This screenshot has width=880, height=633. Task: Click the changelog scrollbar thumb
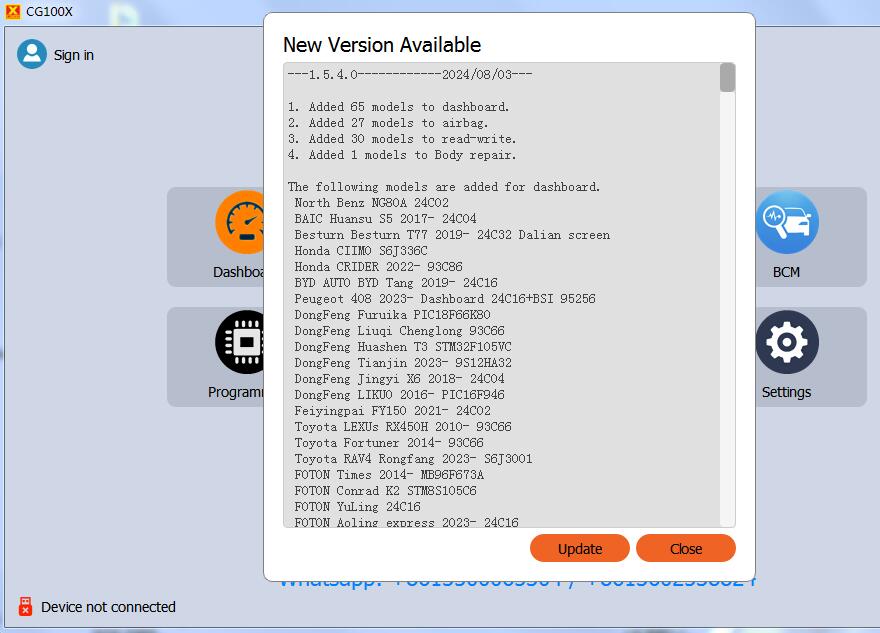[x=727, y=78]
